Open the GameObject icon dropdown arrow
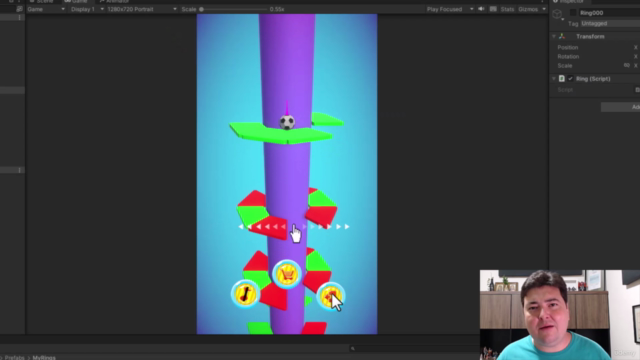The width and height of the screenshot is (640, 360). (x=563, y=19)
